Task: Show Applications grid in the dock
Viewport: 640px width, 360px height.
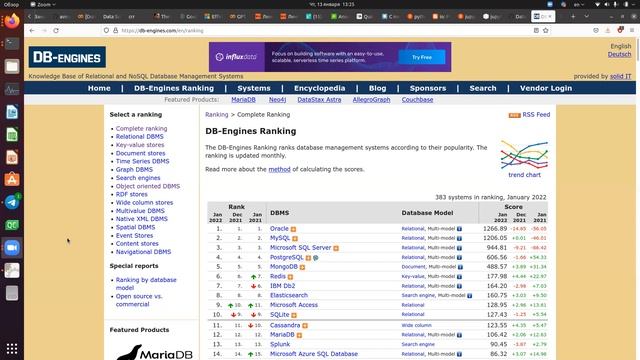Action: tap(12, 349)
